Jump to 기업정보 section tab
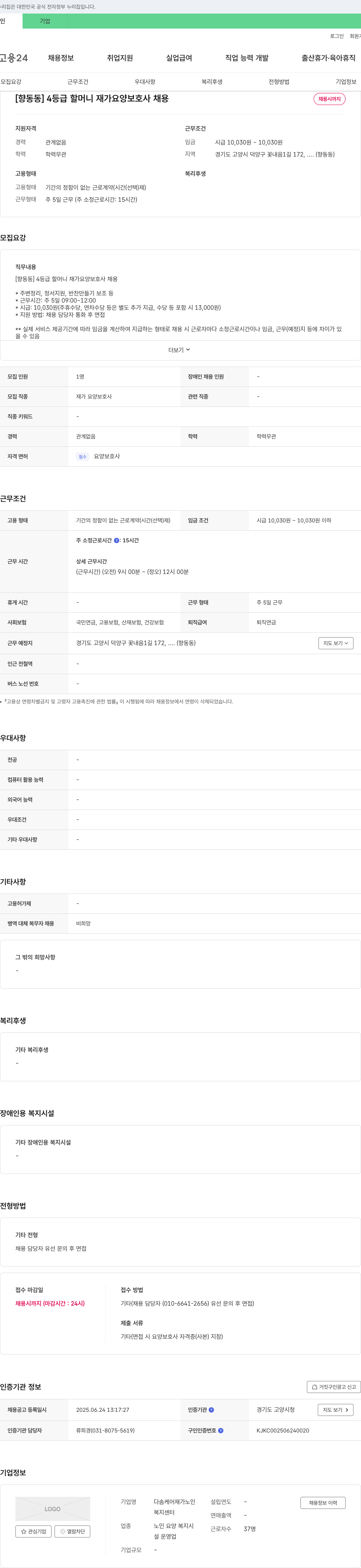Viewport: 361px width, 1568px height. coord(346,82)
